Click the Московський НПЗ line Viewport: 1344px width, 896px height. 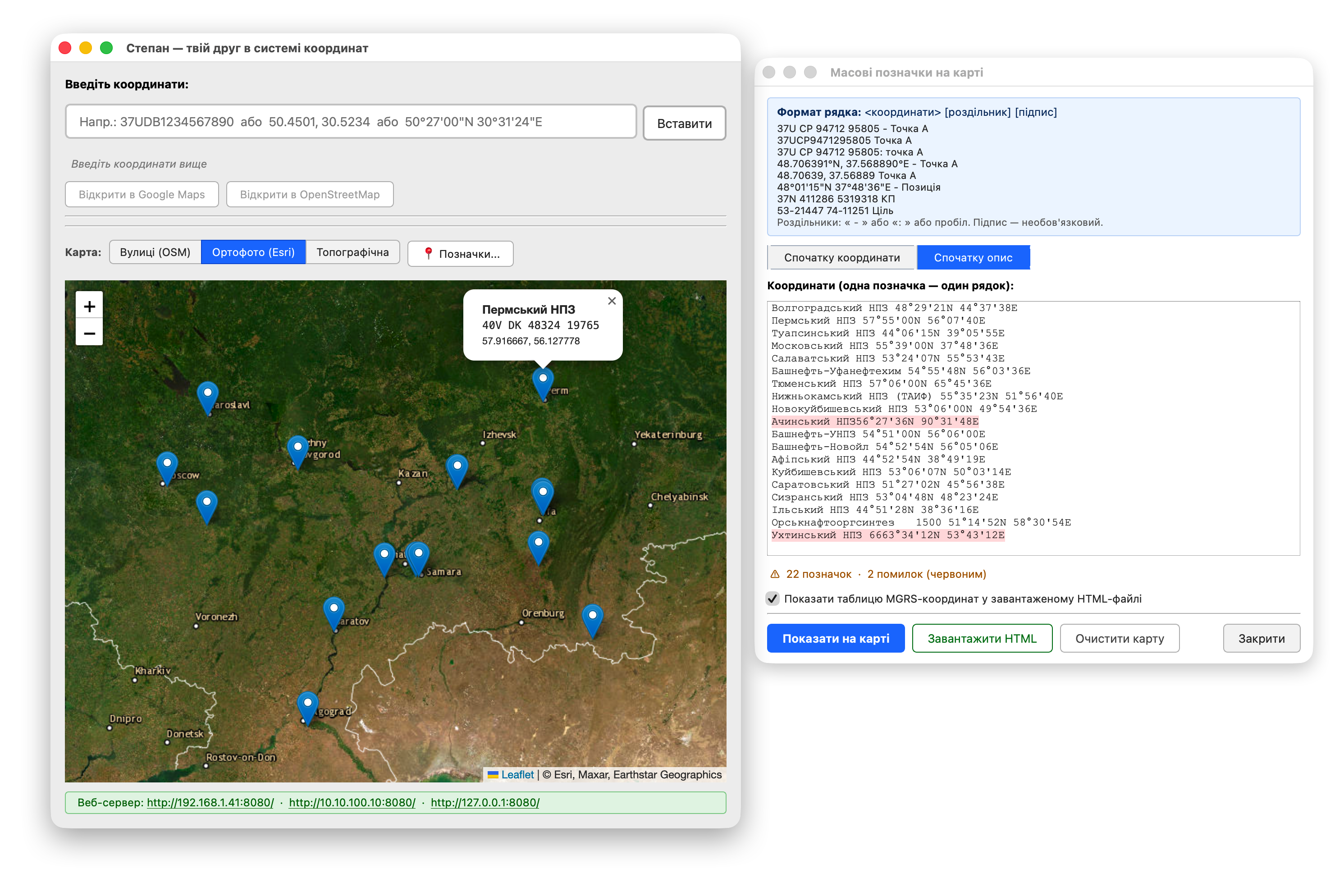885,346
